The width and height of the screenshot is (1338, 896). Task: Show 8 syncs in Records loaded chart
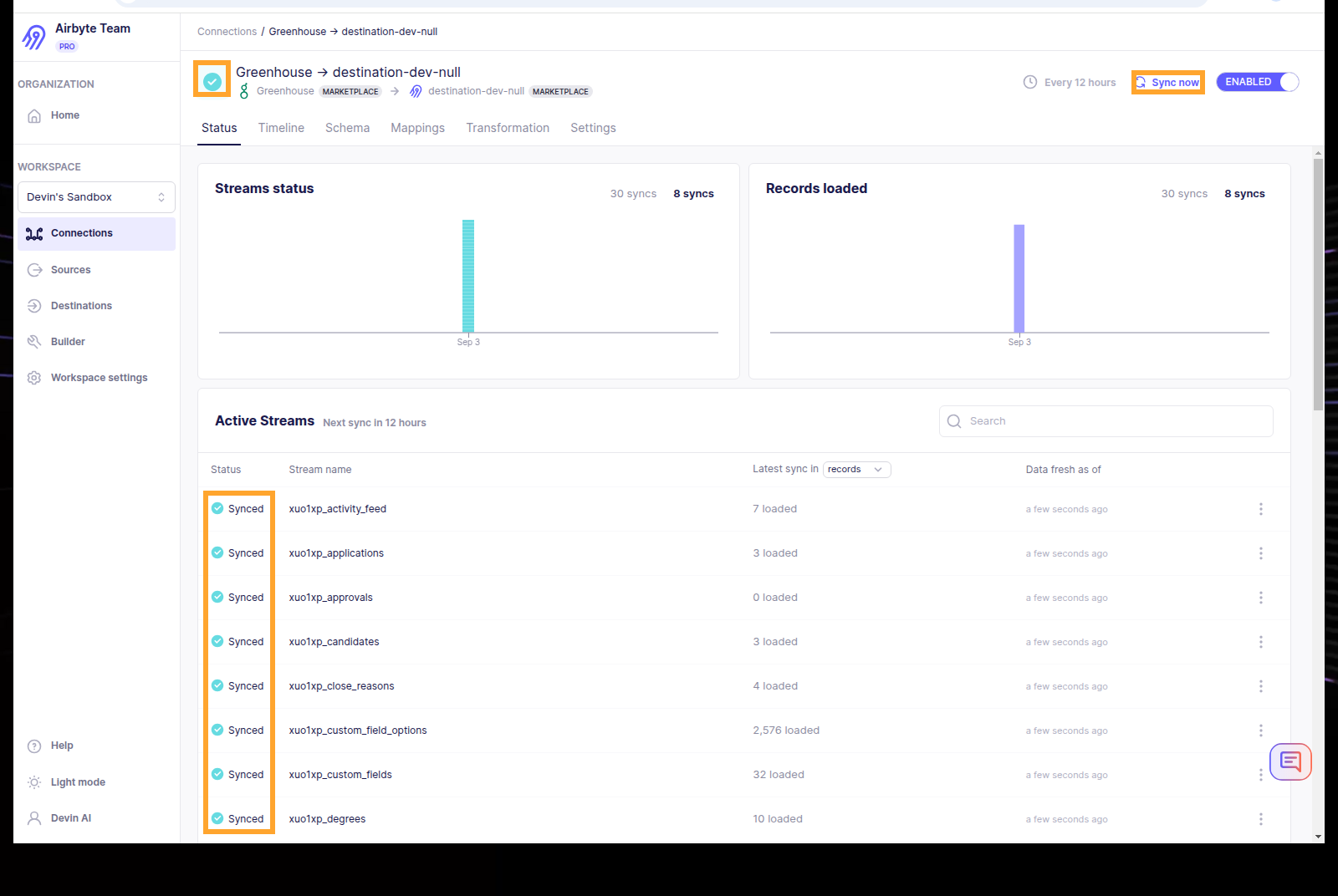click(x=1245, y=194)
